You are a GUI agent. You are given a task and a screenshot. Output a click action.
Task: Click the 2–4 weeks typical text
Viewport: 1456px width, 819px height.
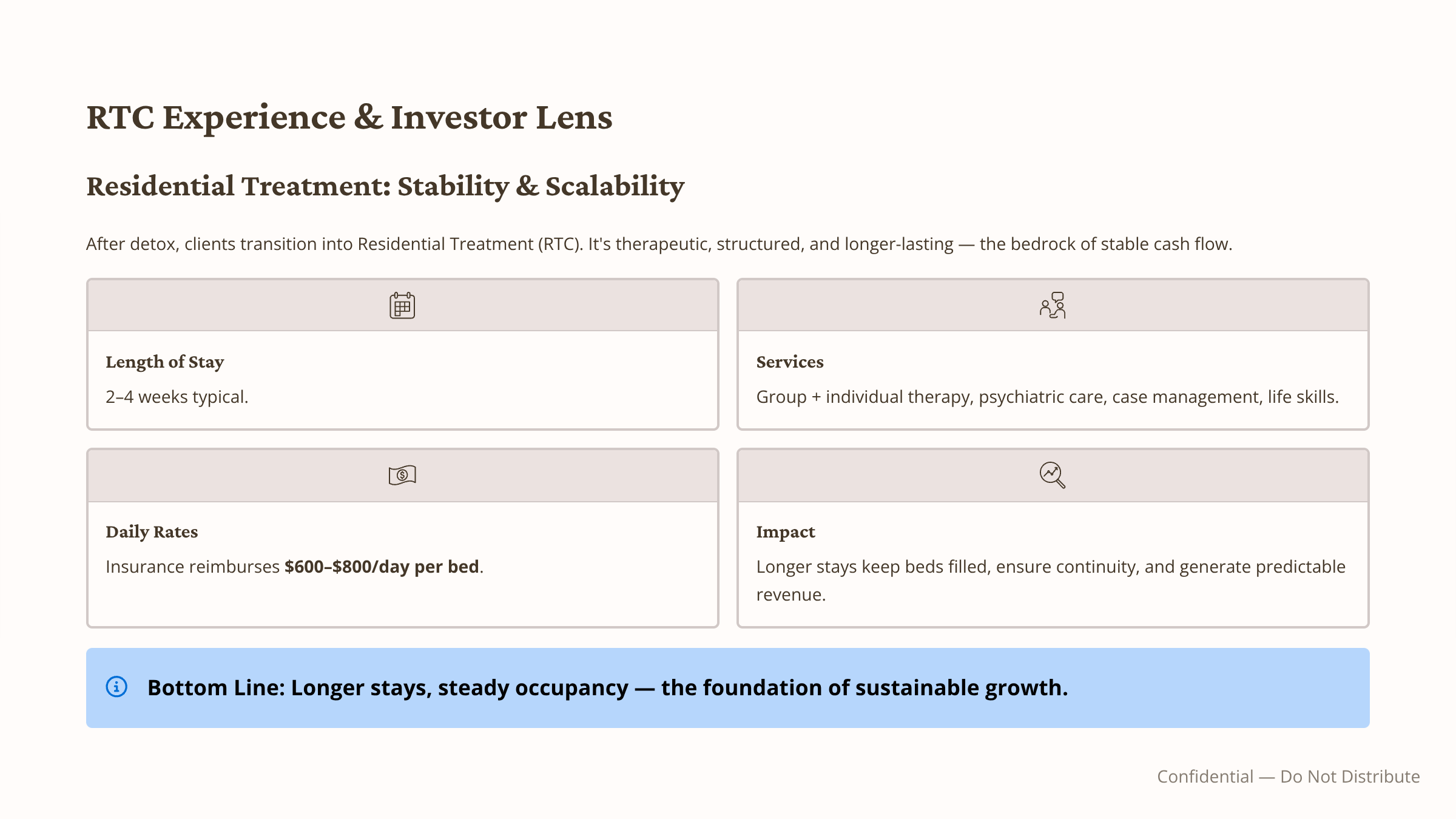coord(177,397)
